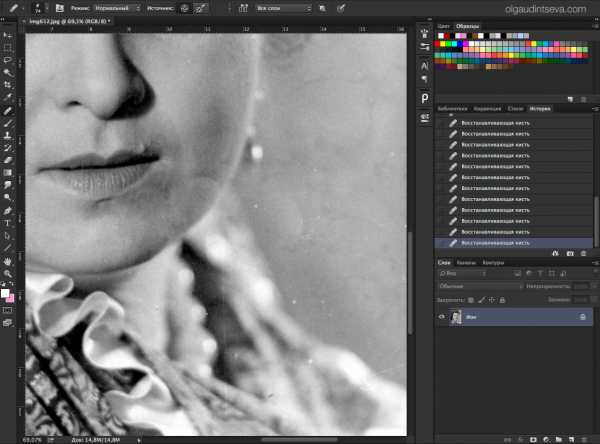Select the Lasso tool
The height and width of the screenshot is (444, 600).
point(7,60)
